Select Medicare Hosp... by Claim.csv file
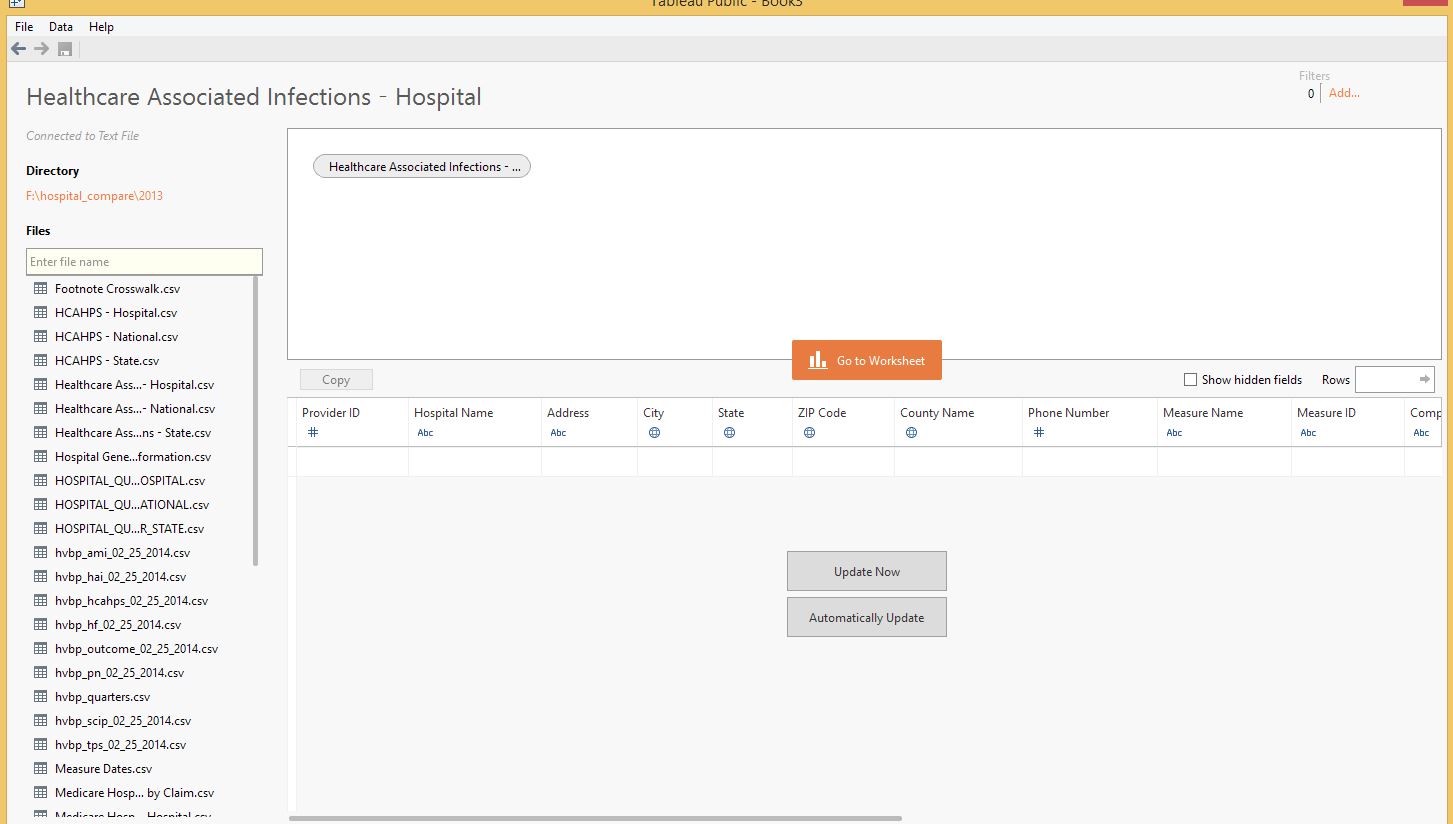The image size is (1453, 824). click(134, 792)
